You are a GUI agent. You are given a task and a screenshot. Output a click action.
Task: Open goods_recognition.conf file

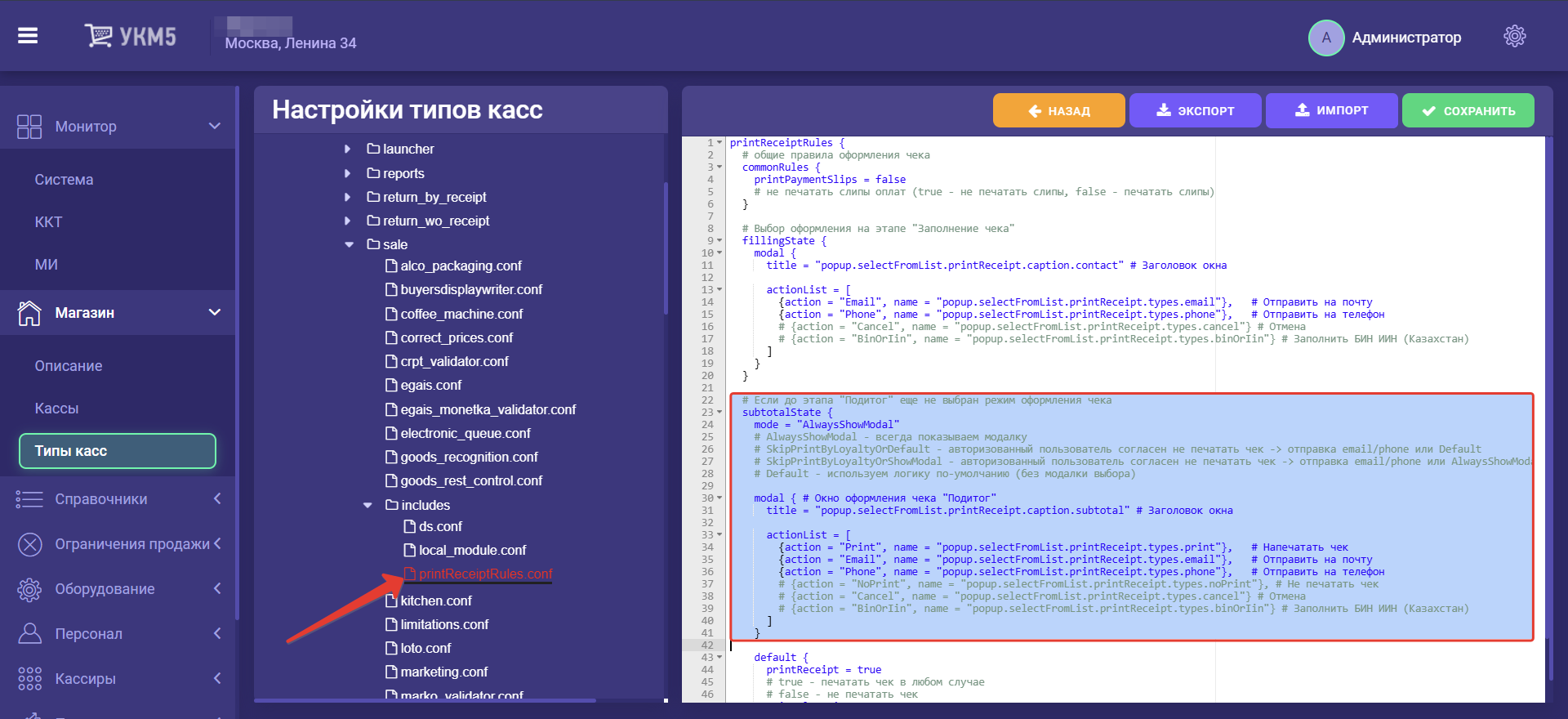tap(469, 457)
